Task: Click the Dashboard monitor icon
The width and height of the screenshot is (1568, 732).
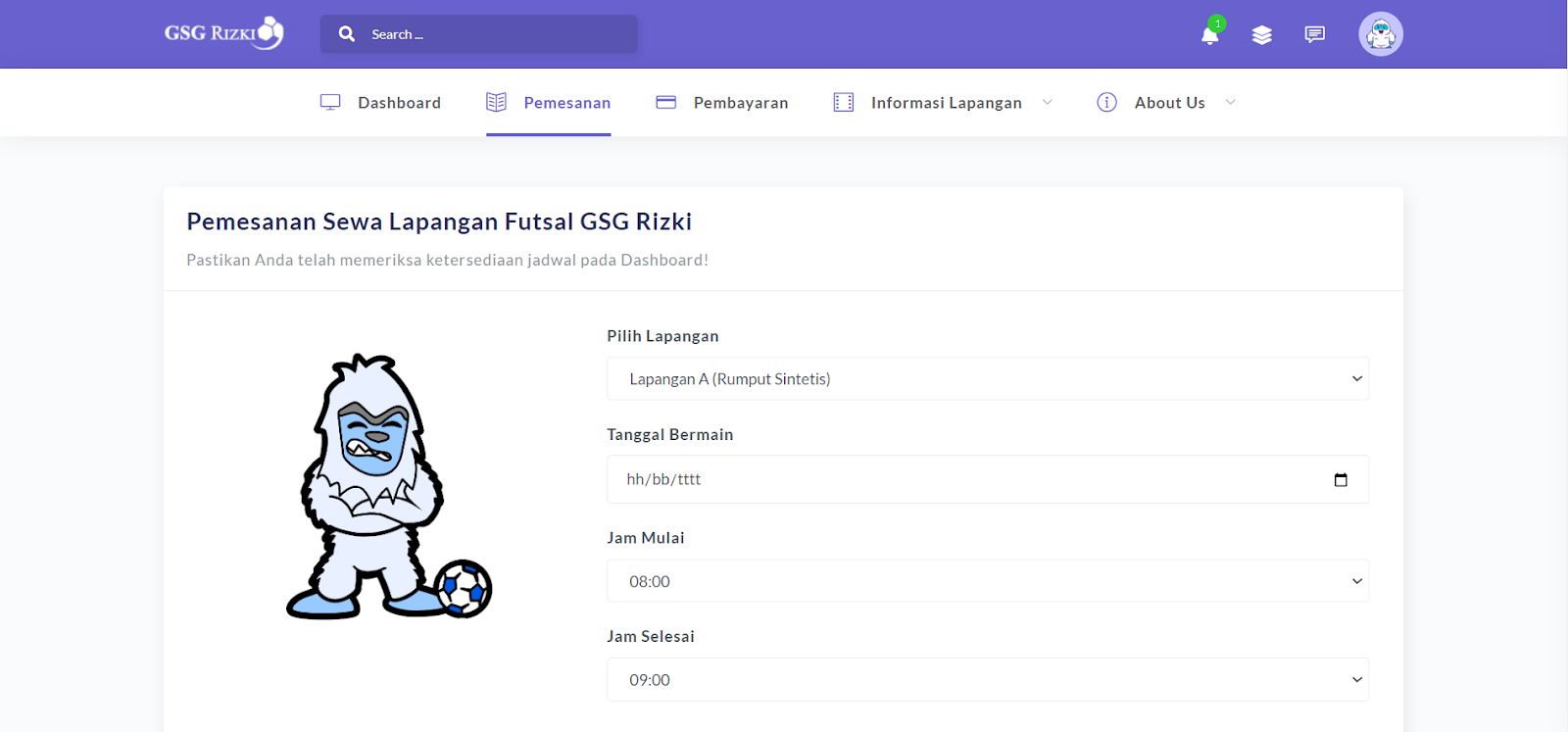Action: point(330,102)
